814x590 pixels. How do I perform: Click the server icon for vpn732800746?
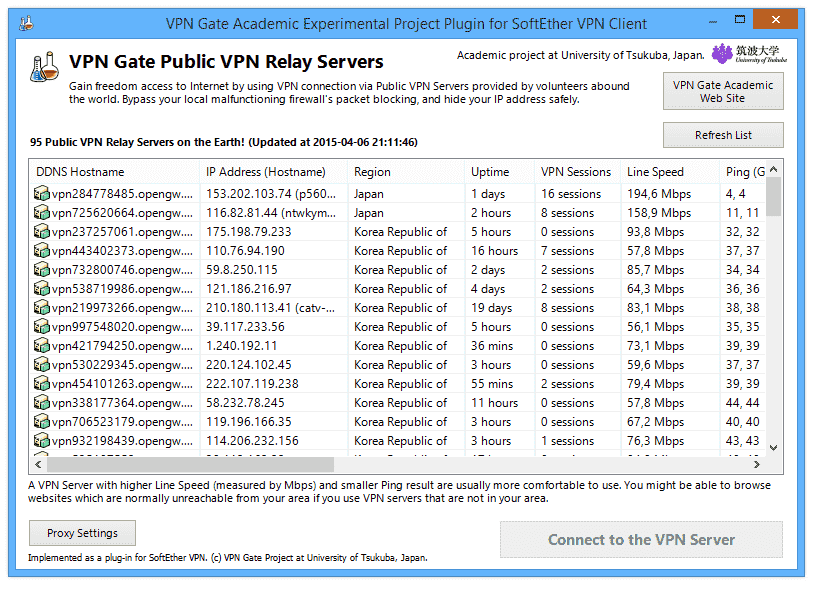click(x=42, y=270)
